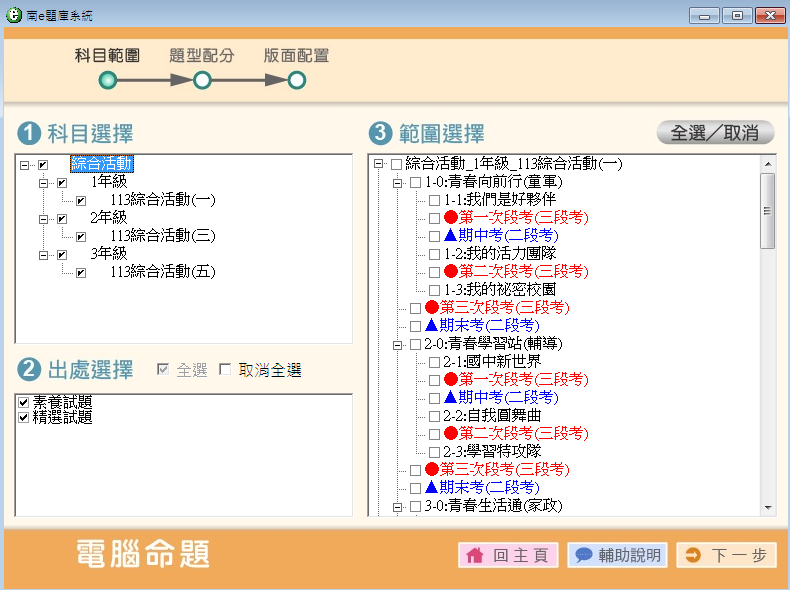Check 第二次段考 under 2-0 unit

(x=434, y=434)
